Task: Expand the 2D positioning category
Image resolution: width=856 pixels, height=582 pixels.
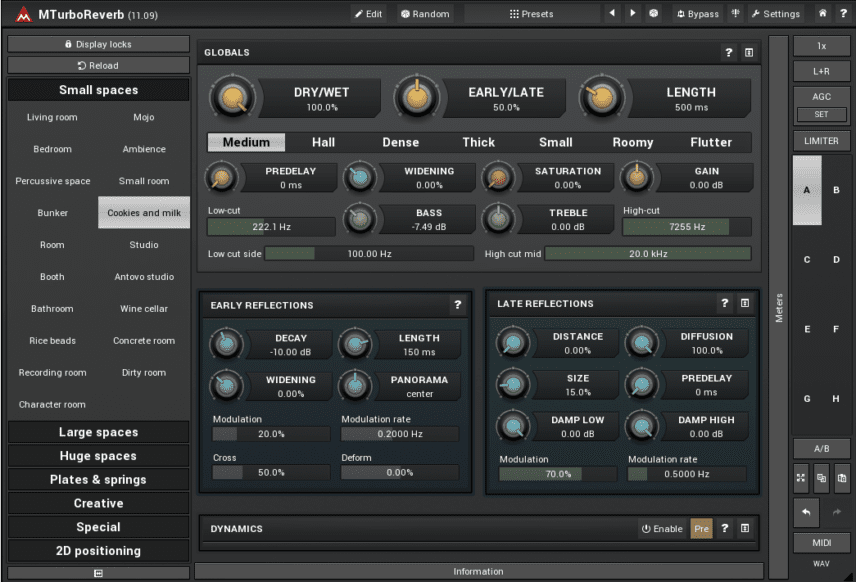Action: [98, 551]
